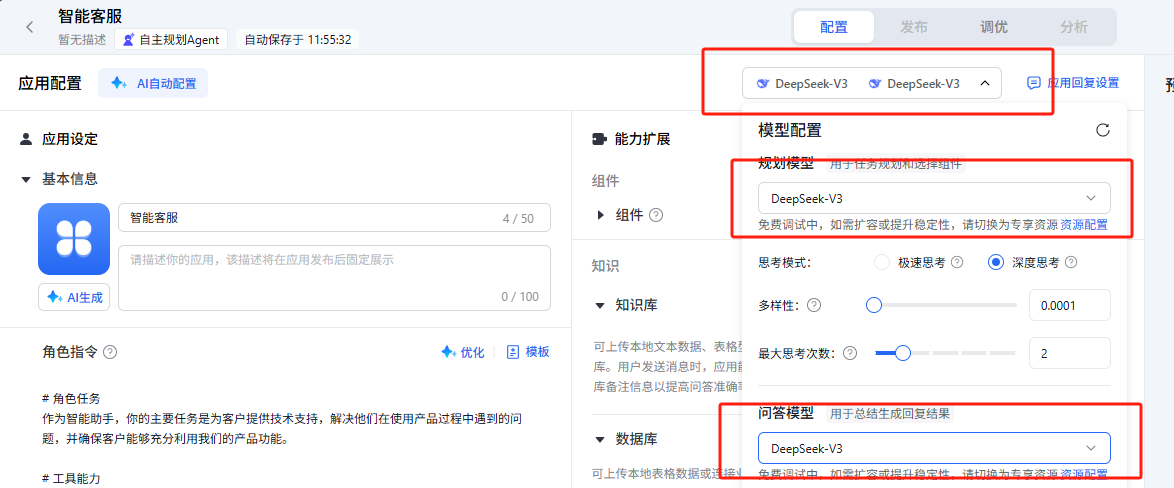Collapse the 知识库 section
Screen dimensions: 1174x488
click(x=600, y=305)
